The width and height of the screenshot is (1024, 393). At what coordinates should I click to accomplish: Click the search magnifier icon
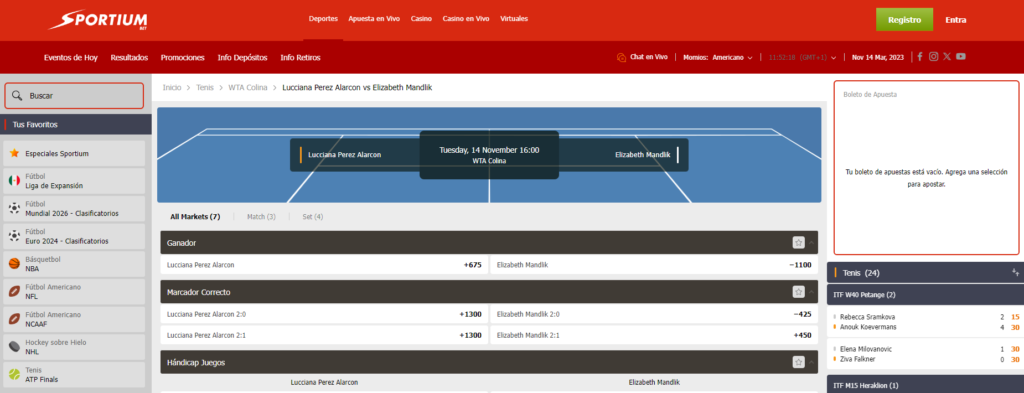[17, 95]
